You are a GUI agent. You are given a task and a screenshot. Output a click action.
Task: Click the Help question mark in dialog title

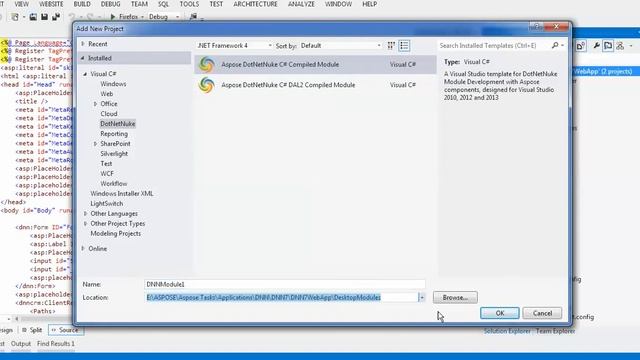(536, 27)
